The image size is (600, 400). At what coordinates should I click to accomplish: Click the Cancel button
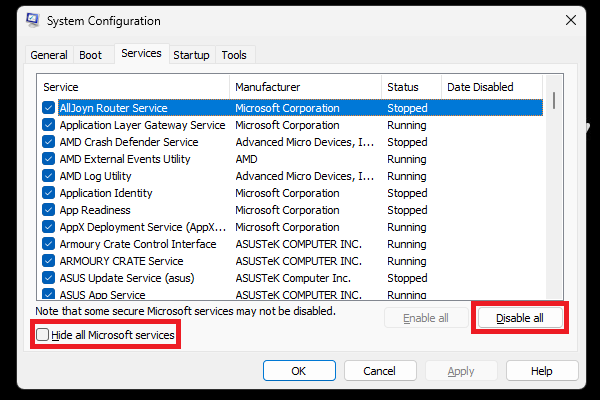[x=379, y=371]
